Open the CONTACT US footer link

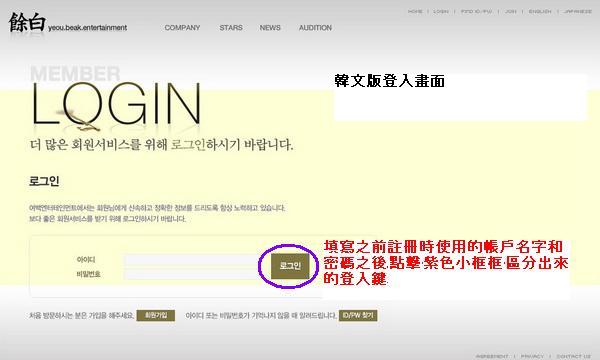574,356
